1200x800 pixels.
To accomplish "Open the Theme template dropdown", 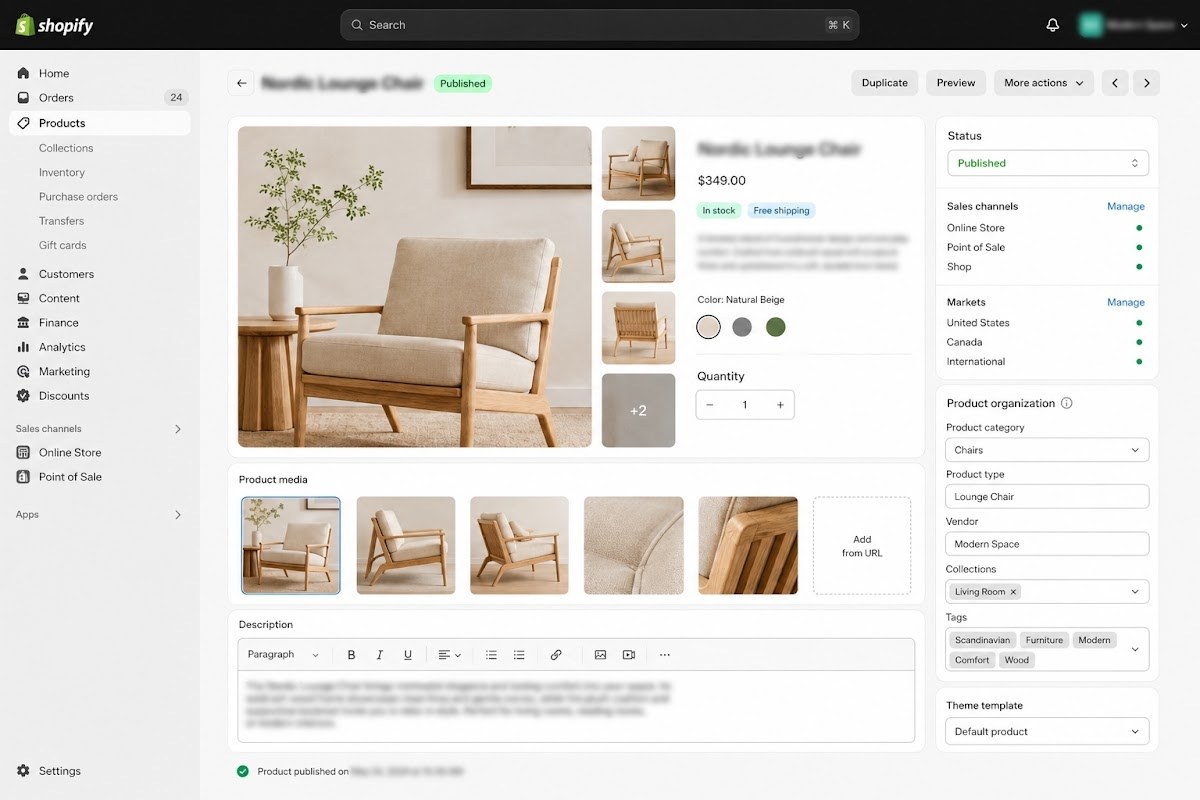I will [x=1047, y=732].
